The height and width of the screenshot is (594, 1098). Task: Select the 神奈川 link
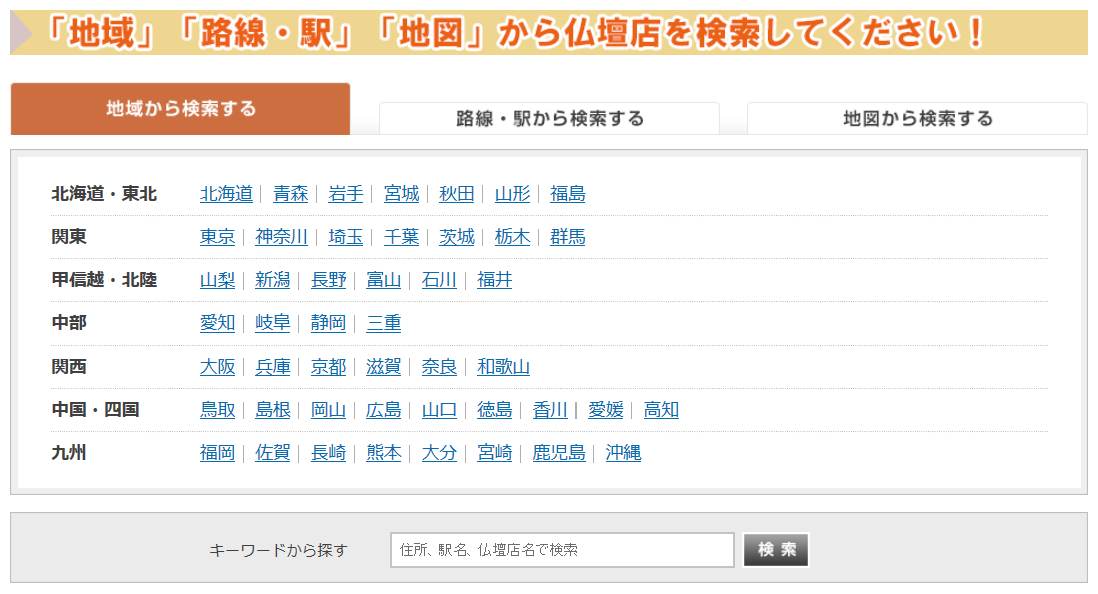281,237
